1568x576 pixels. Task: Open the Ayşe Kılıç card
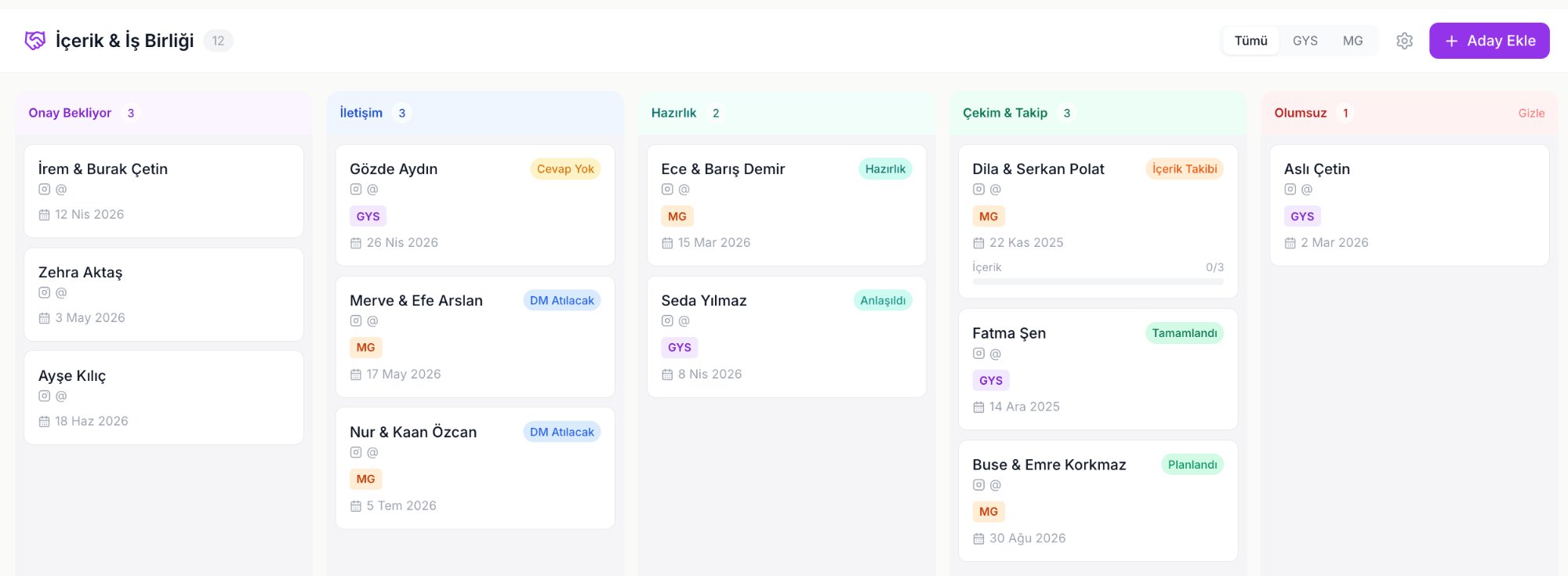pyautogui.click(x=164, y=398)
